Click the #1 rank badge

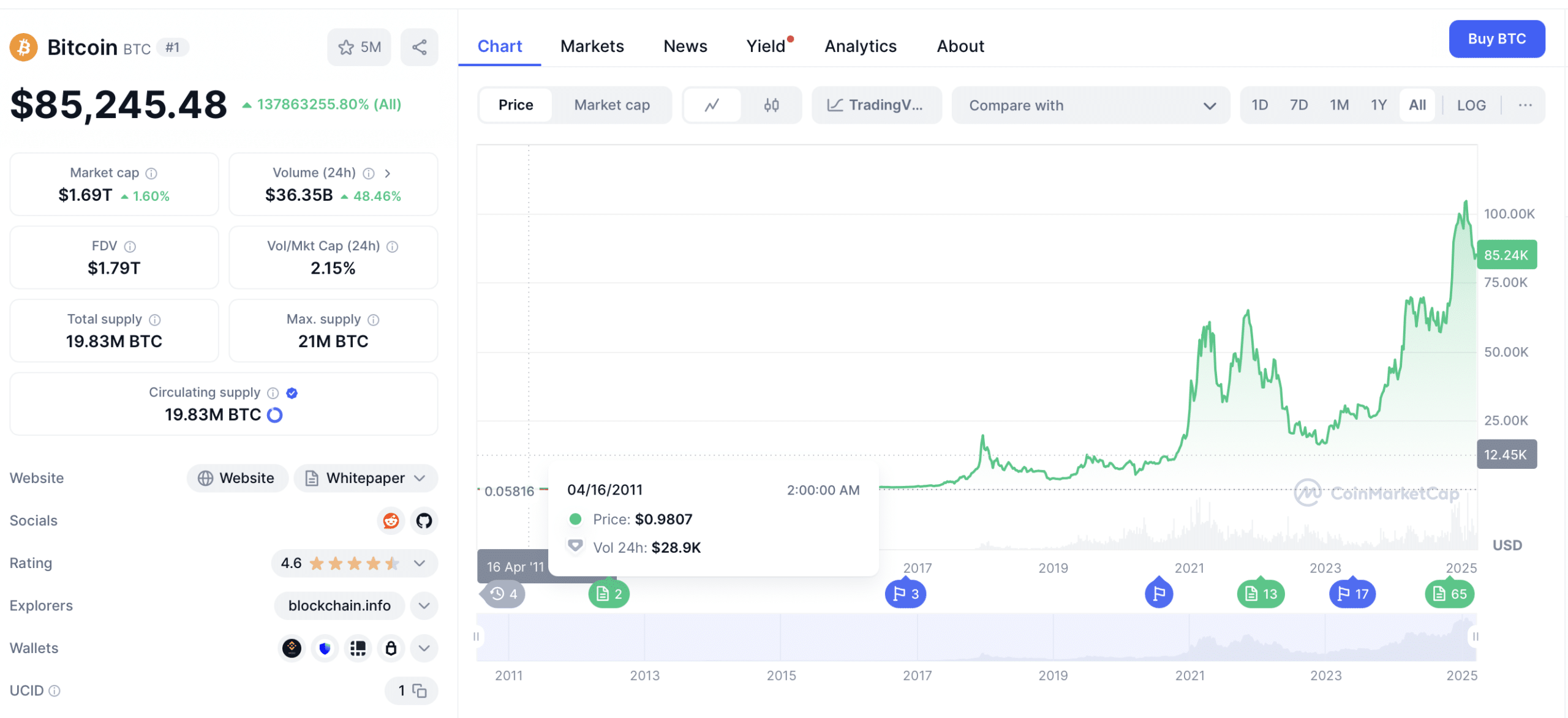(x=173, y=47)
